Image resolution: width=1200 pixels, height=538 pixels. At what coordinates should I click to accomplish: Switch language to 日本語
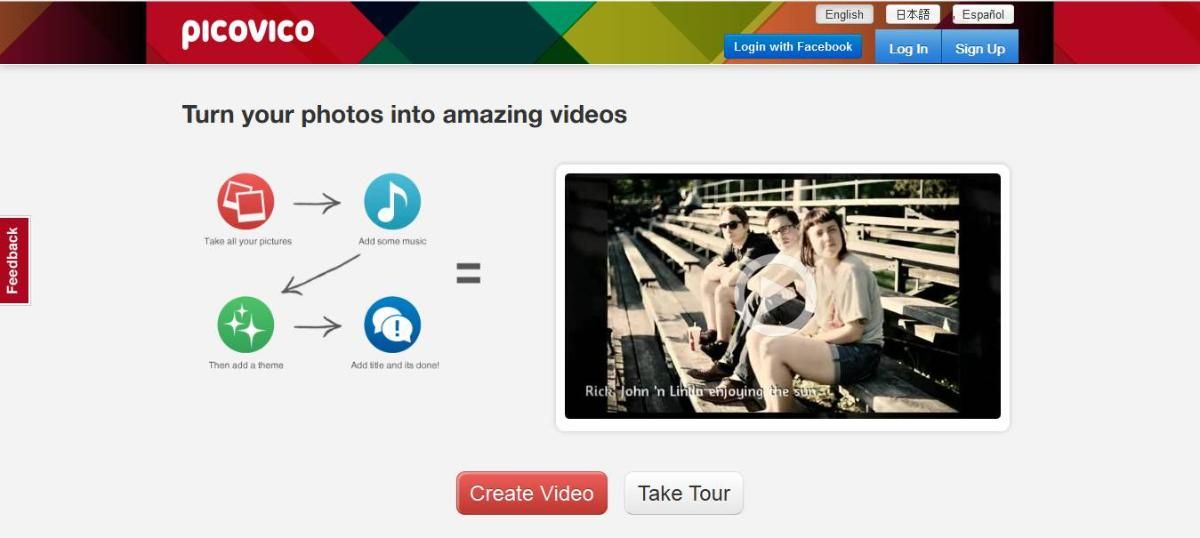click(912, 15)
